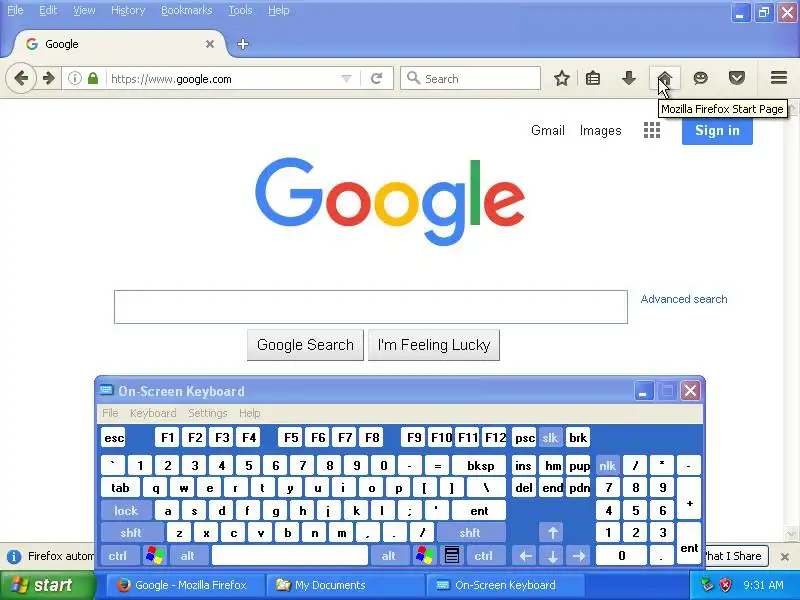
Task: Toggle the right shft key
Action: point(470,533)
